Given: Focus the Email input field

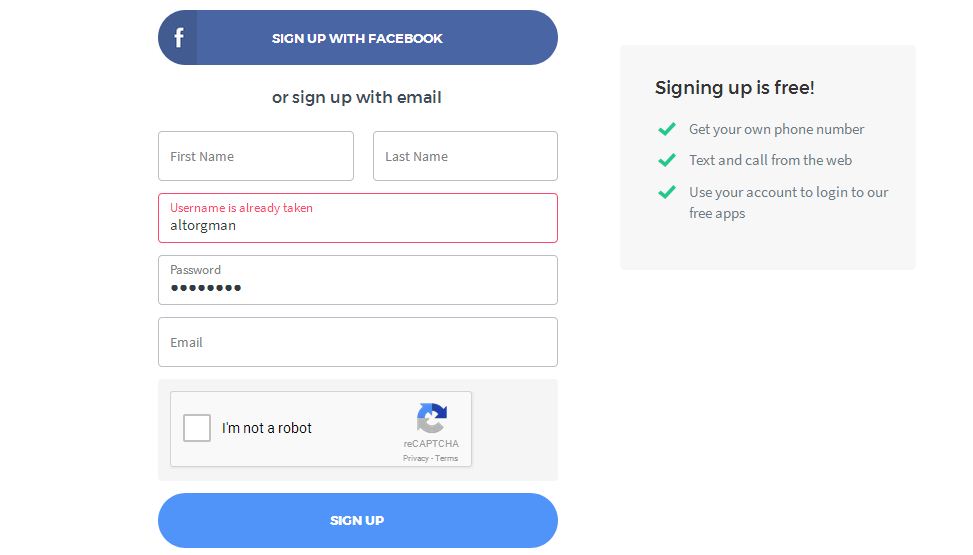Looking at the screenshot, I should click(x=357, y=342).
